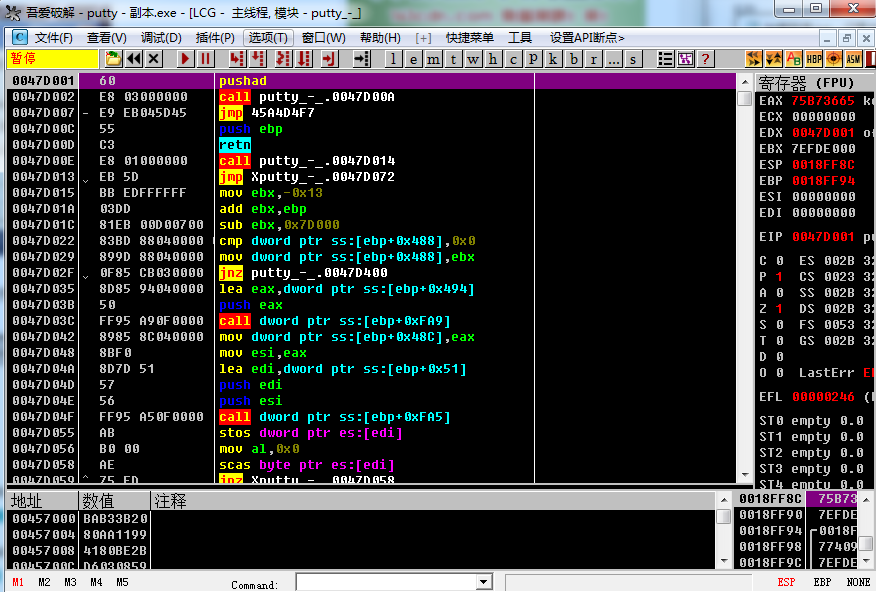Close the debugged program with the X icon
This screenshot has width=876, height=592.
point(153,59)
